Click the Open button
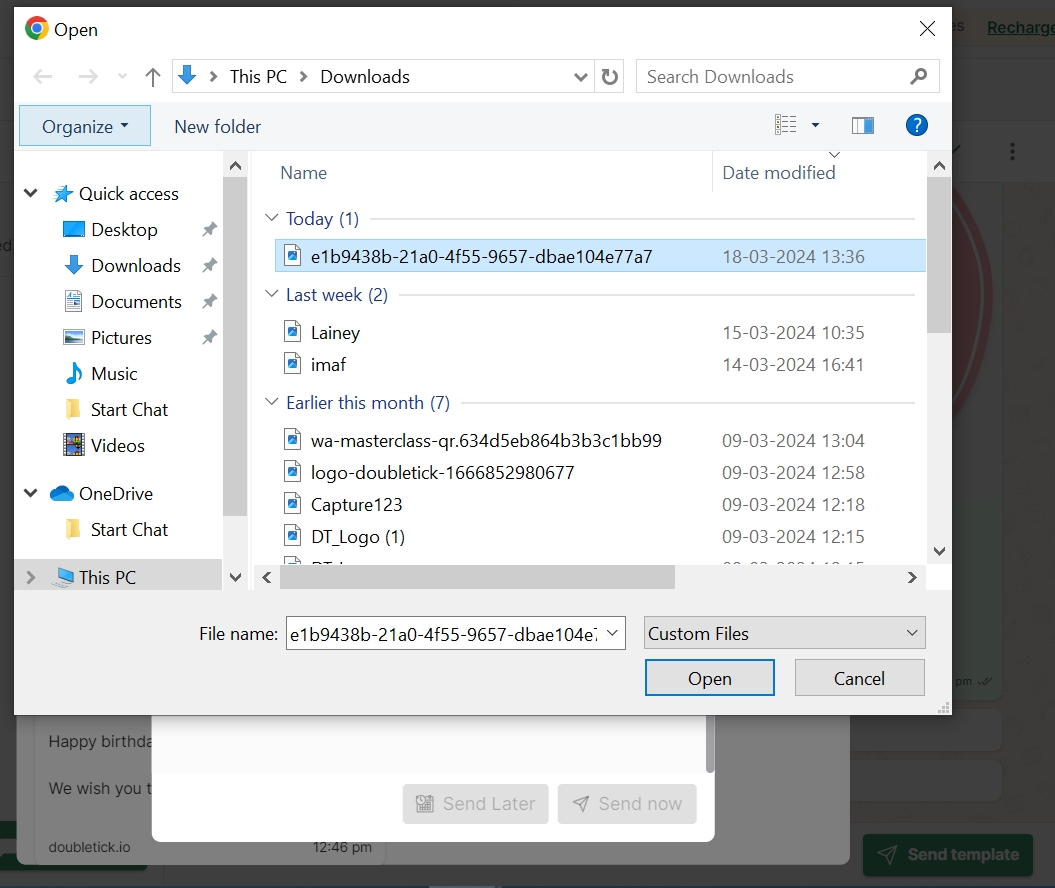 click(x=709, y=678)
